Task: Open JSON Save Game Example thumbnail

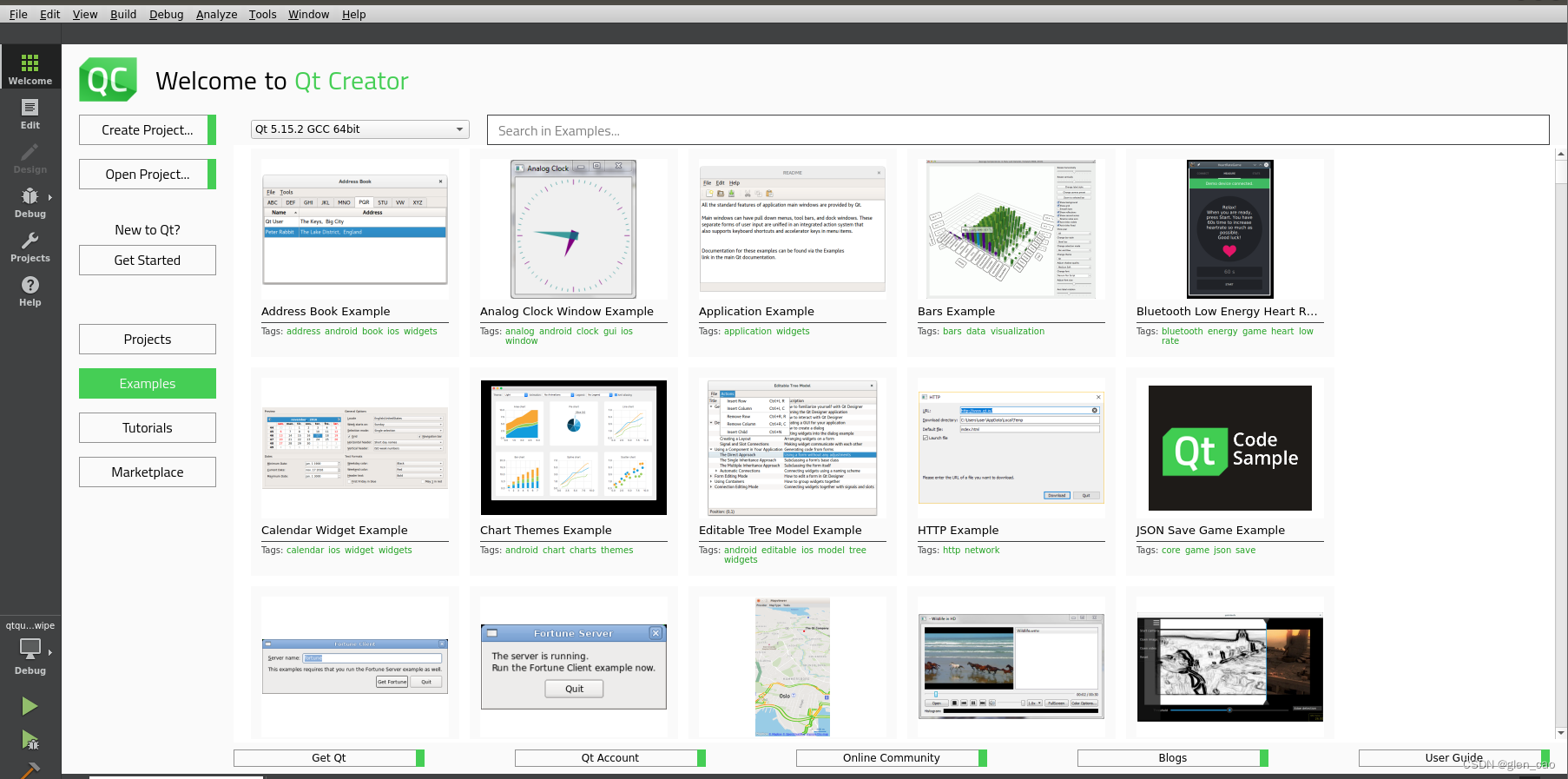Action: click(x=1230, y=448)
